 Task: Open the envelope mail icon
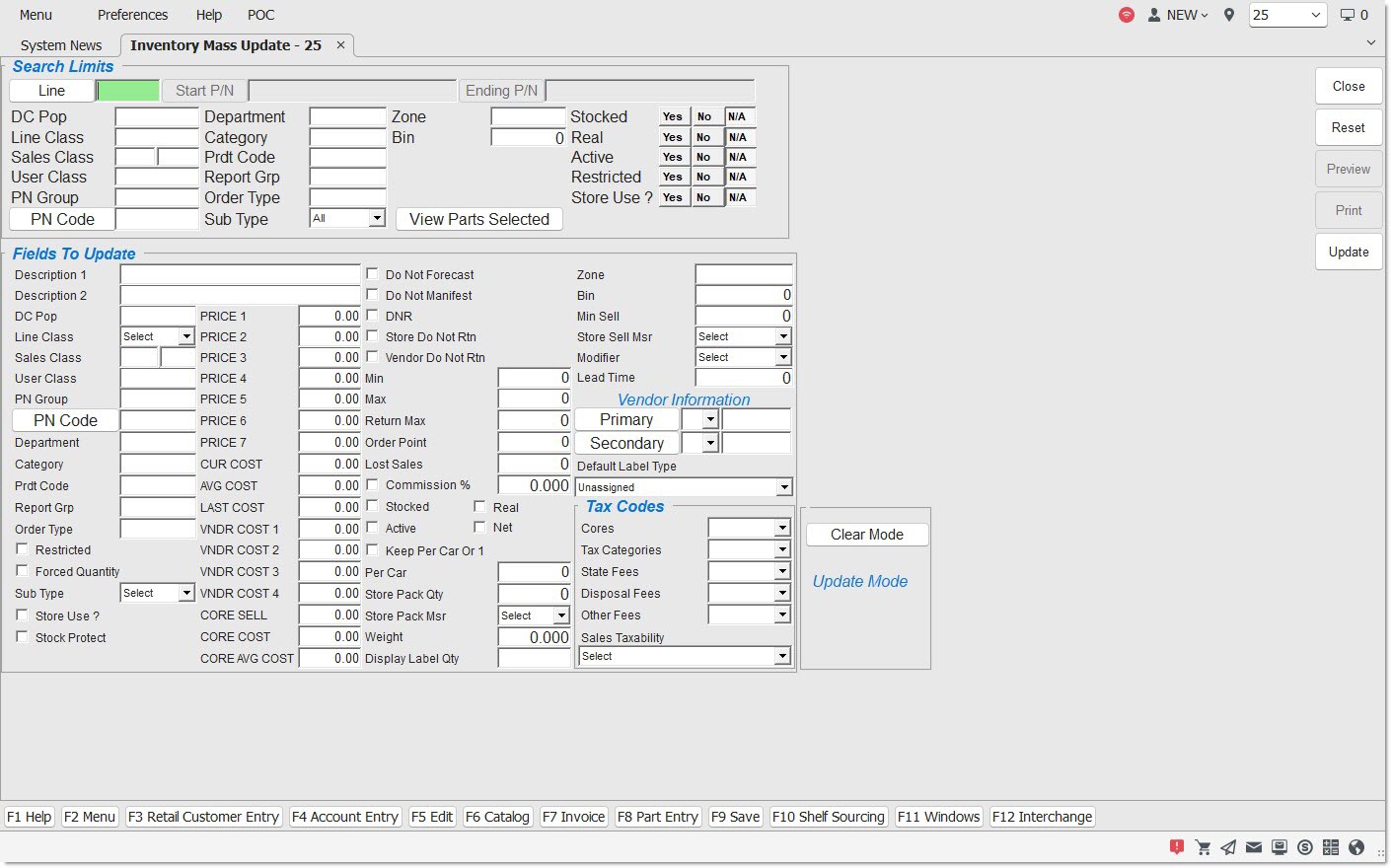coord(1254,847)
